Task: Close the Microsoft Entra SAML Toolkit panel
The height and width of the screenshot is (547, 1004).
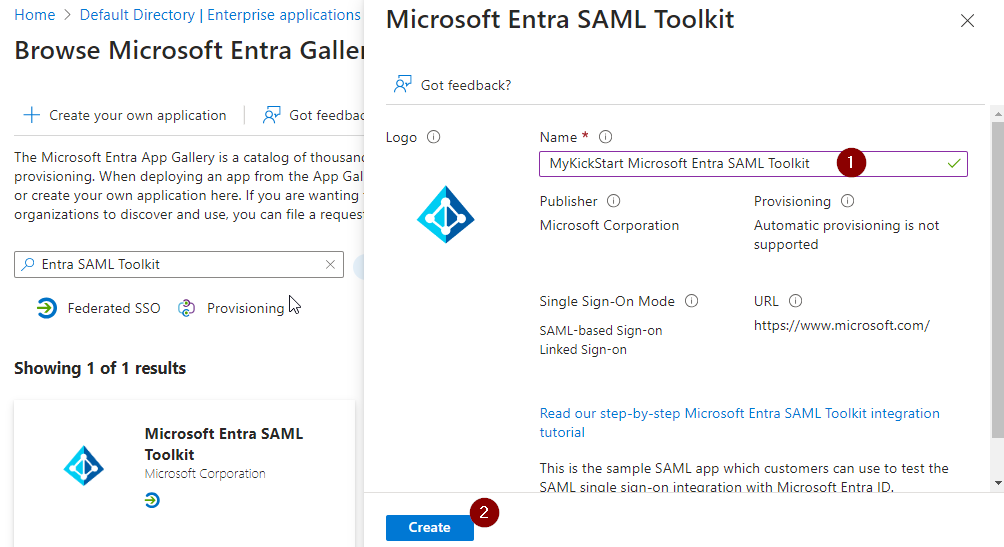Action: click(967, 21)
